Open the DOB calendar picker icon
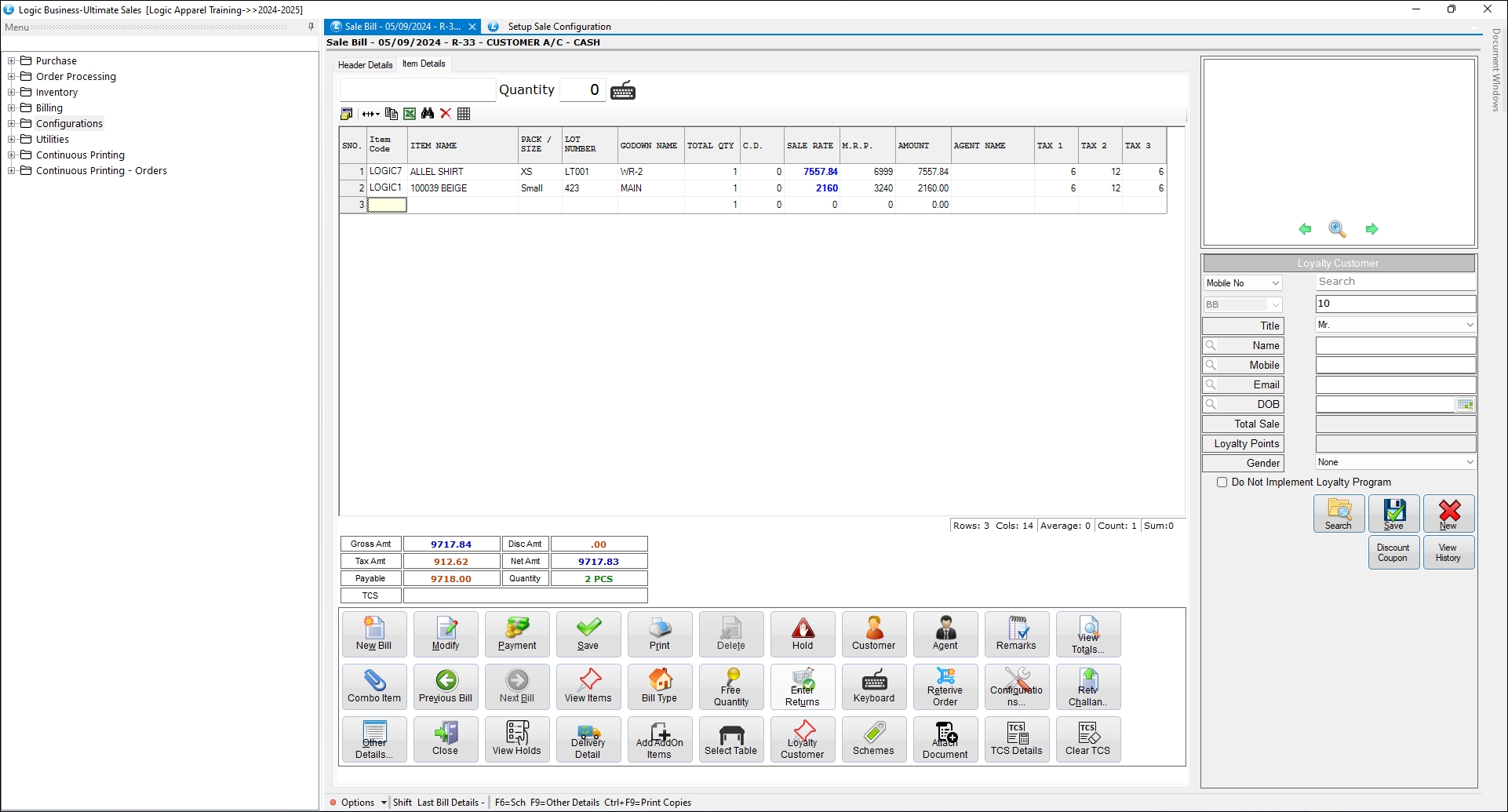The image size is (1508, 812). pos(1465,405)
